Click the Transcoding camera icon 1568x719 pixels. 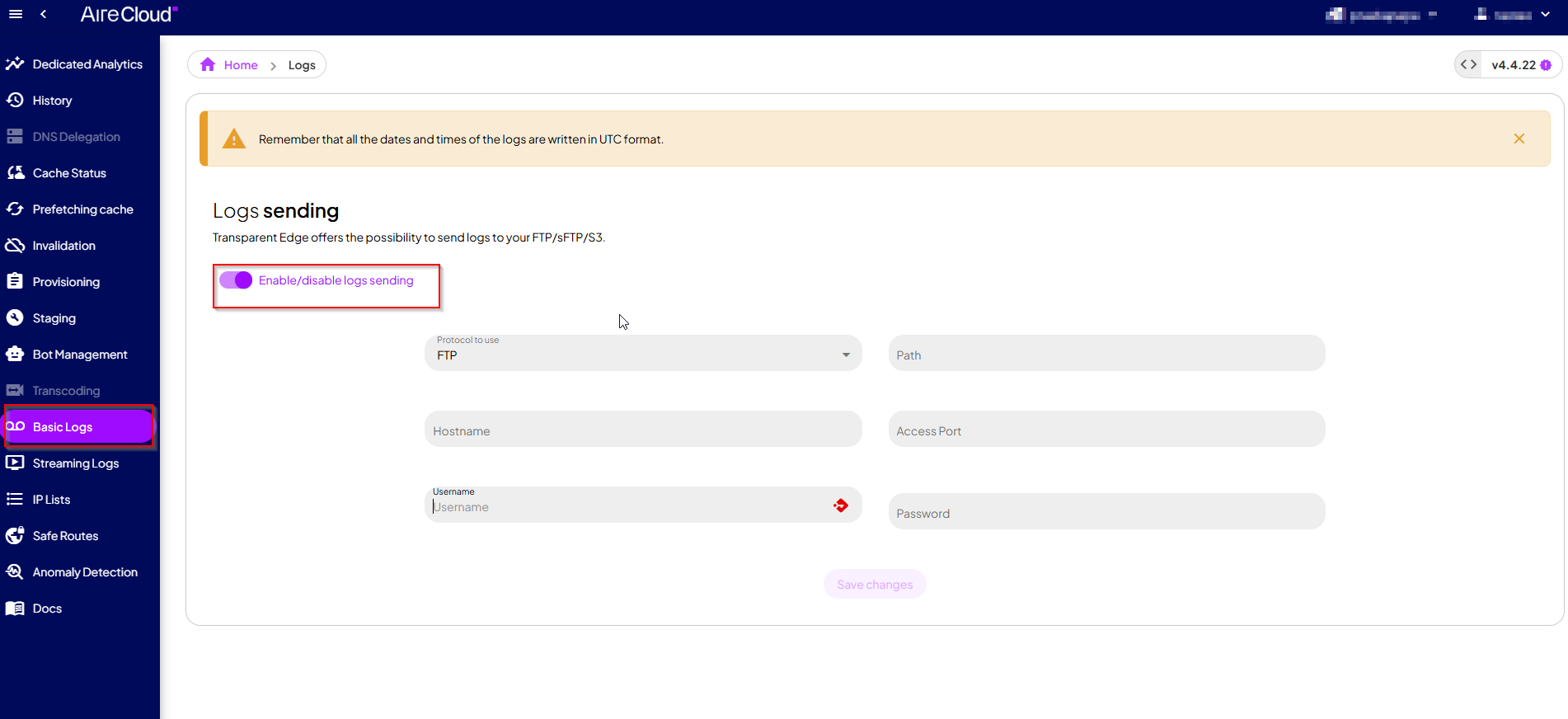[15, 390]
